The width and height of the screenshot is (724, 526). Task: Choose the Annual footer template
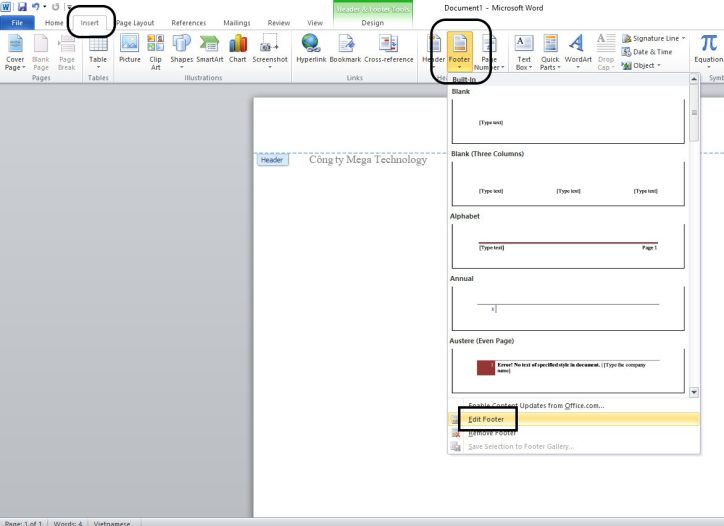[x=568, y=308]
